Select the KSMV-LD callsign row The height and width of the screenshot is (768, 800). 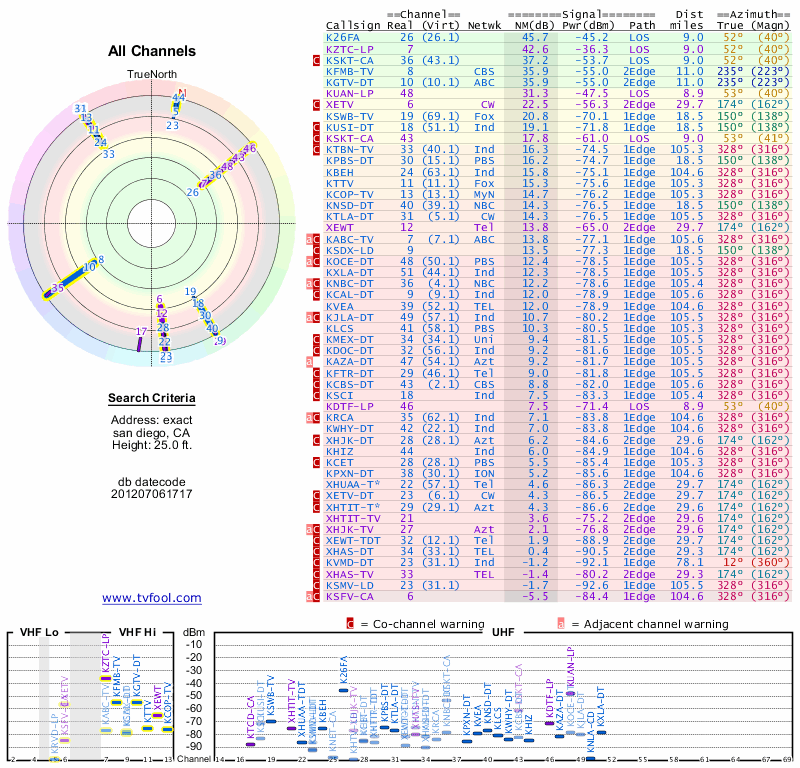(x=558, y=585)
